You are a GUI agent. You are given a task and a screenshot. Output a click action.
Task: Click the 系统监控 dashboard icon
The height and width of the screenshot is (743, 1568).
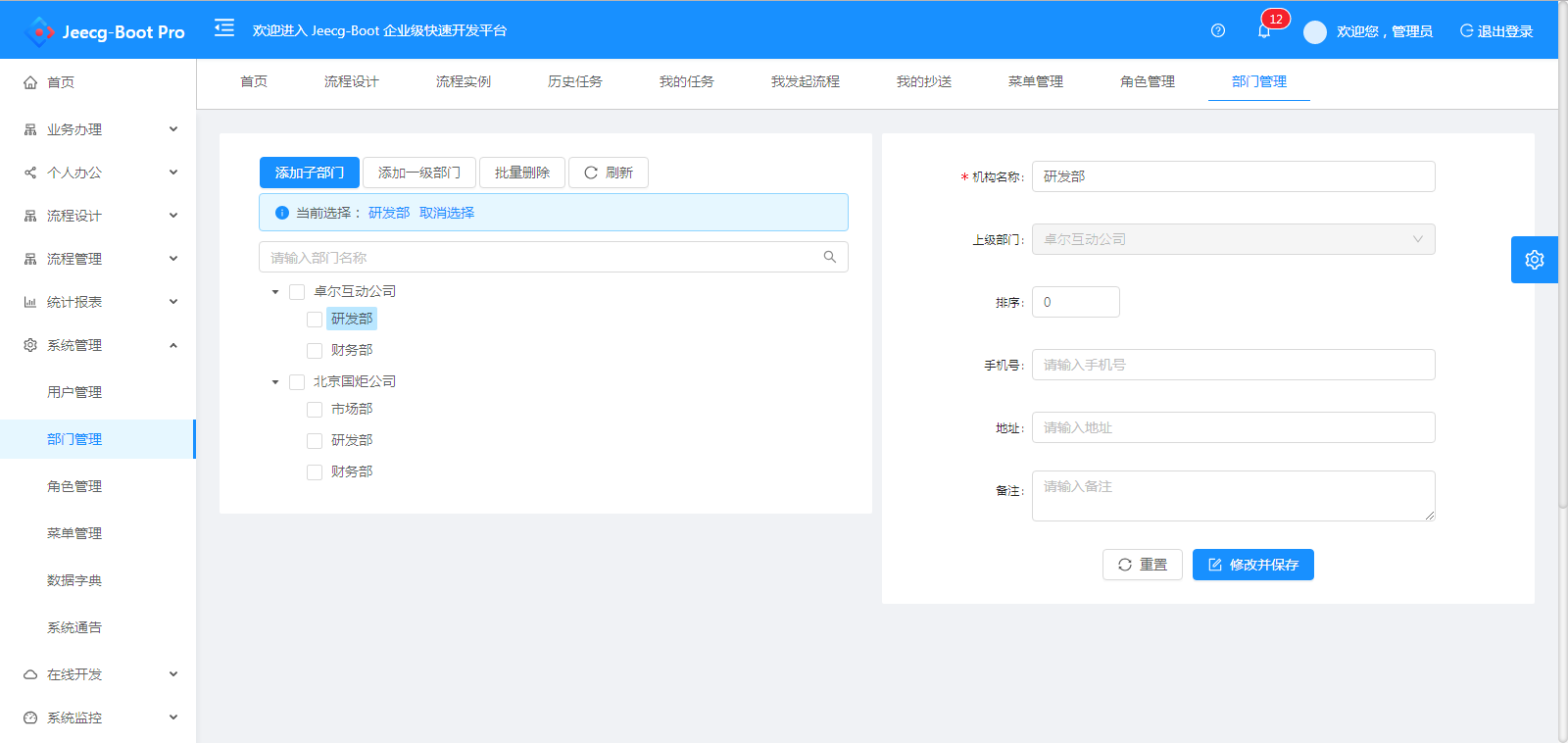click(30, 718)
